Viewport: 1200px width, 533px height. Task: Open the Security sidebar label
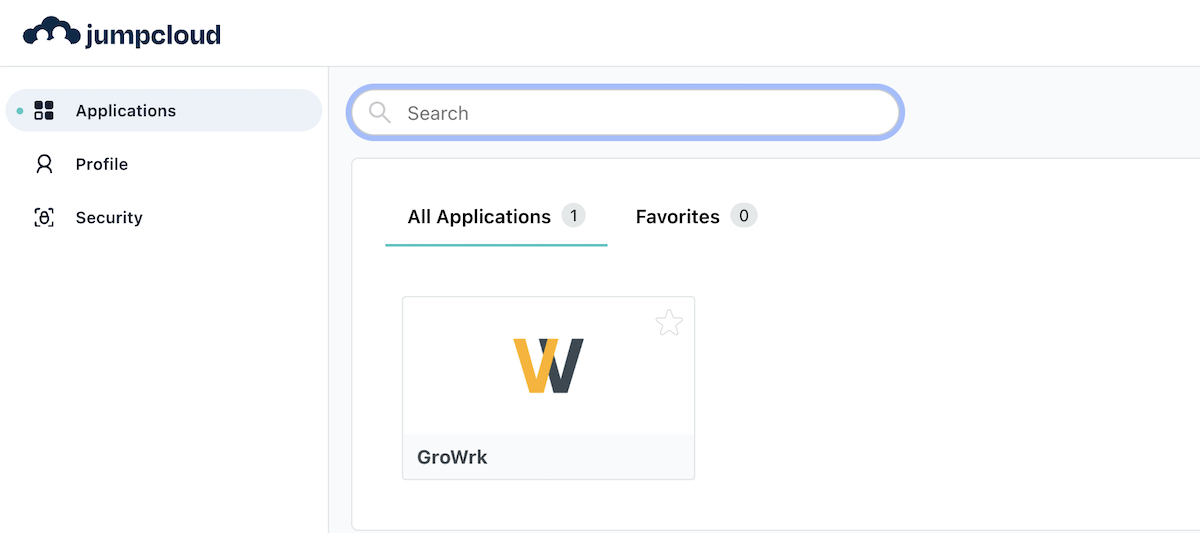(109, 218)
